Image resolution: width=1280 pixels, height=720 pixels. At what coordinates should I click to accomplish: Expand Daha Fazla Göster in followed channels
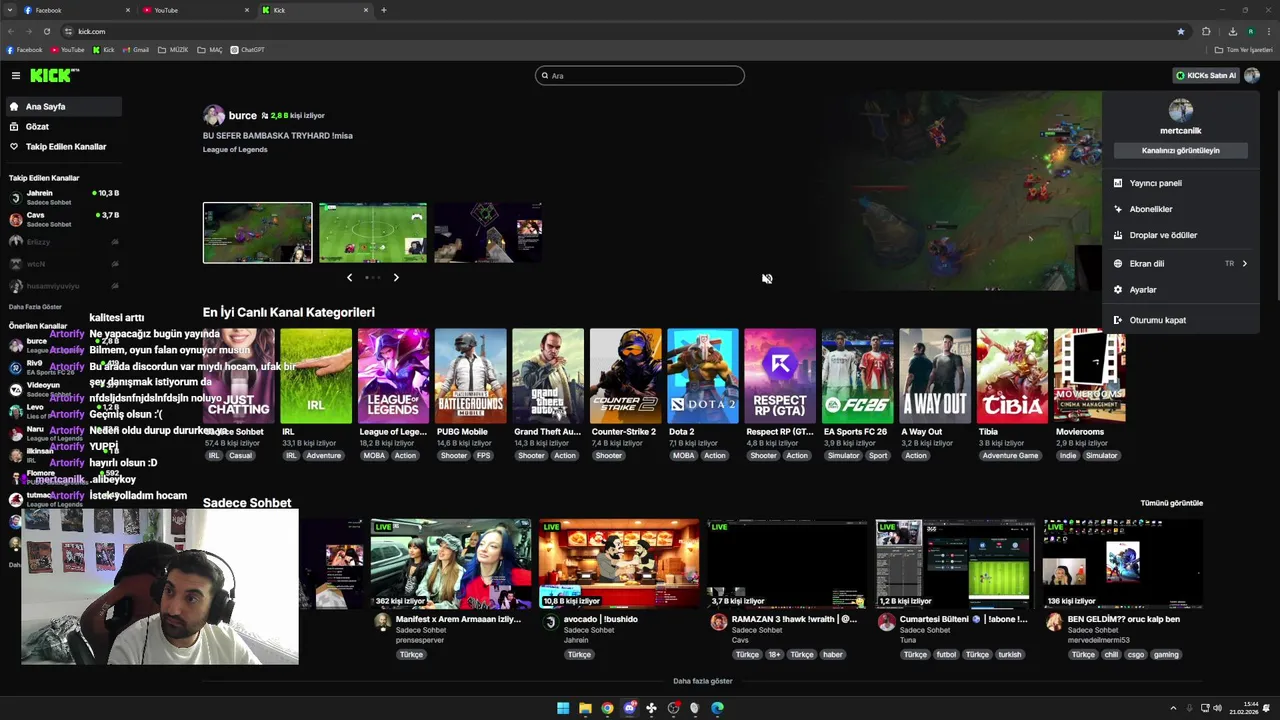(x=35, y=307)
